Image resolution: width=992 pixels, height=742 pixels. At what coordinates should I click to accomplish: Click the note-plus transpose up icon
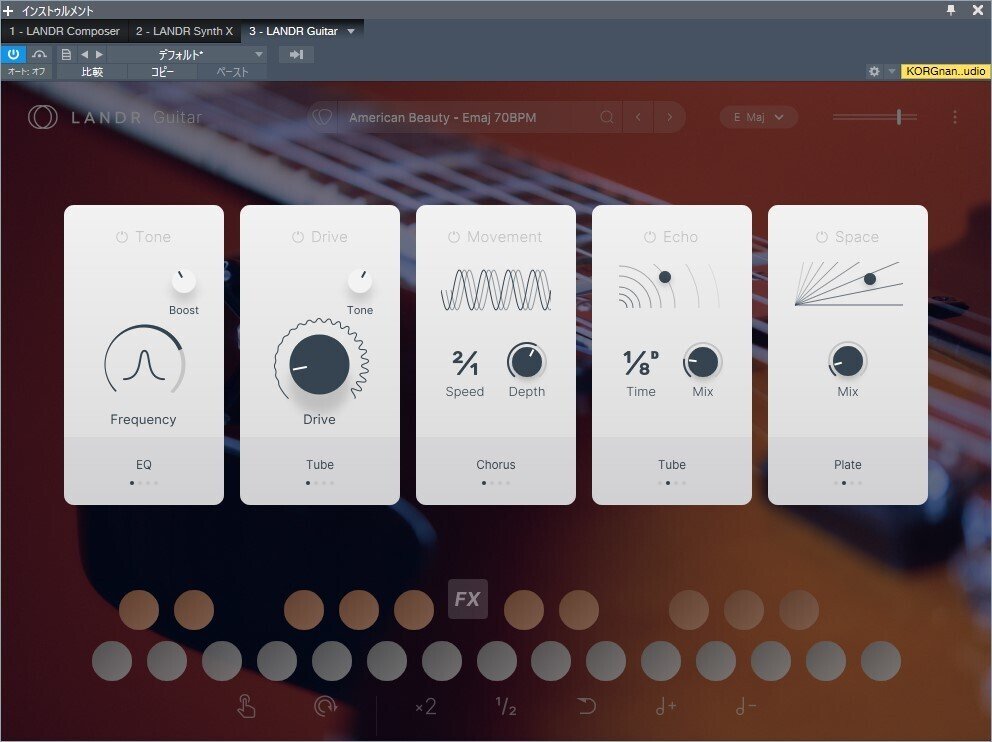pyautogui.click(x=666, y=706)
